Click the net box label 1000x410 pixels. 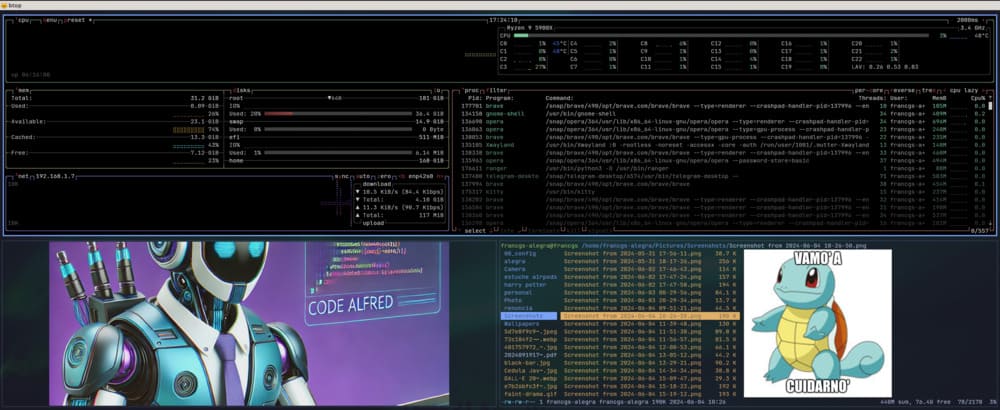[x=21, y=175]
